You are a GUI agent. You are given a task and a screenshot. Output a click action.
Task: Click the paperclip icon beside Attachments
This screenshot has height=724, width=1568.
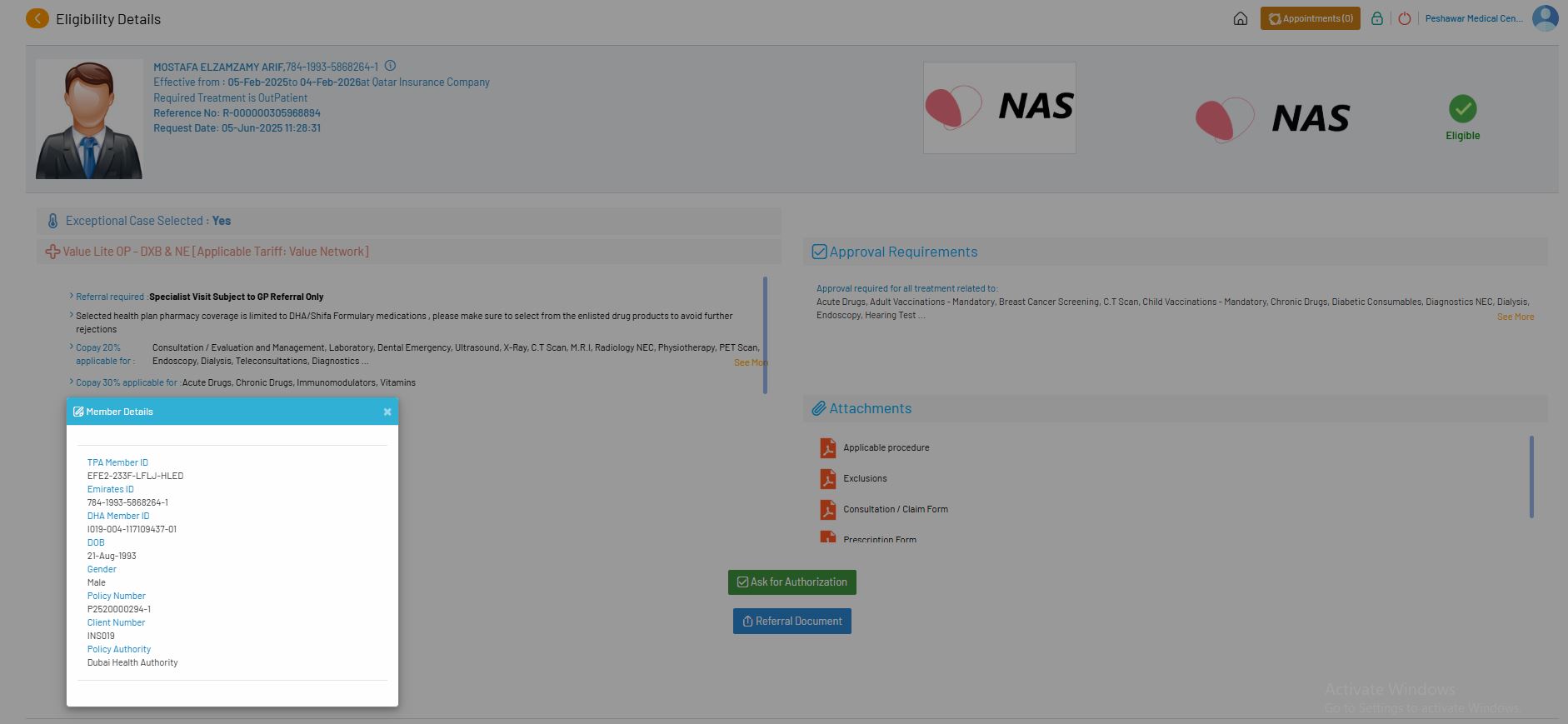coord(819,408)
